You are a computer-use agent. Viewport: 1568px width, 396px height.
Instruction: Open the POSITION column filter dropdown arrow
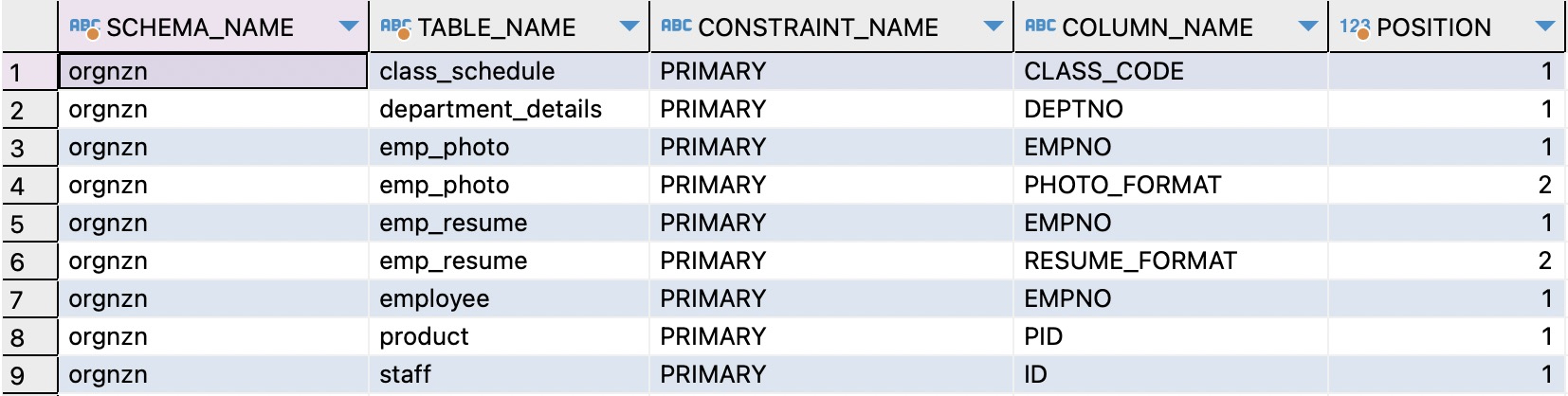coord(1545,27)
